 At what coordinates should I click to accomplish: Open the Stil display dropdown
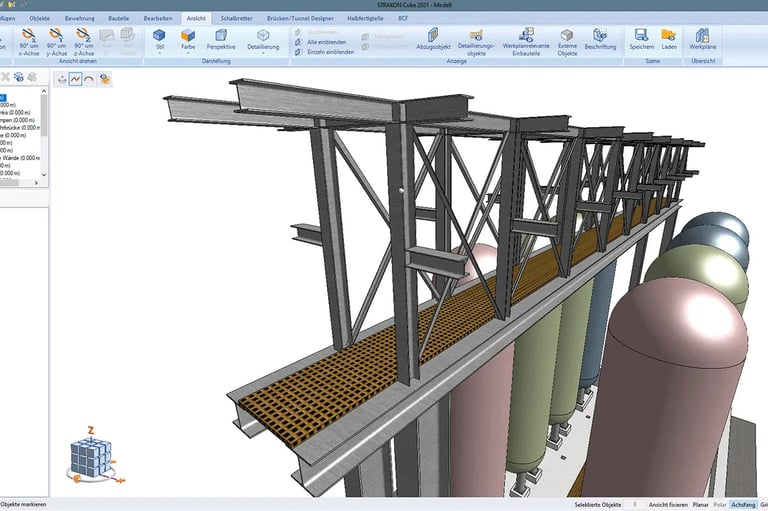[159, 40]
